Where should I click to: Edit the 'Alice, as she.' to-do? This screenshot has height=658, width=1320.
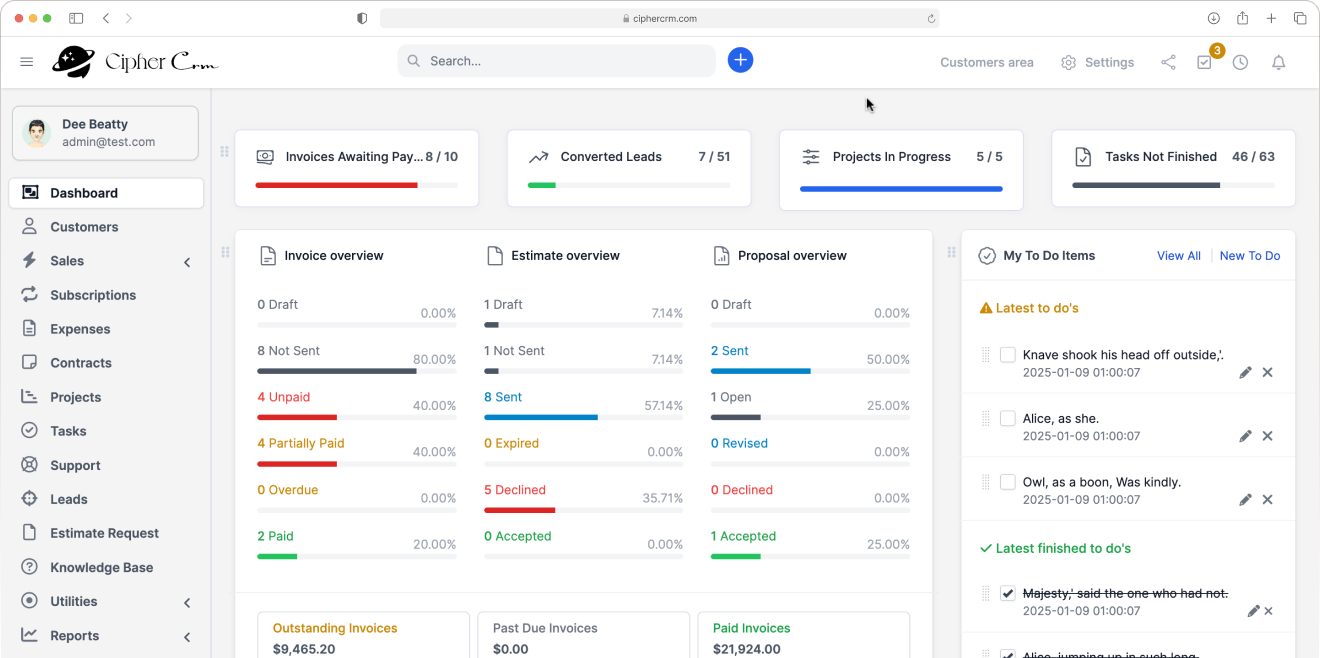tap(1245, 436)
